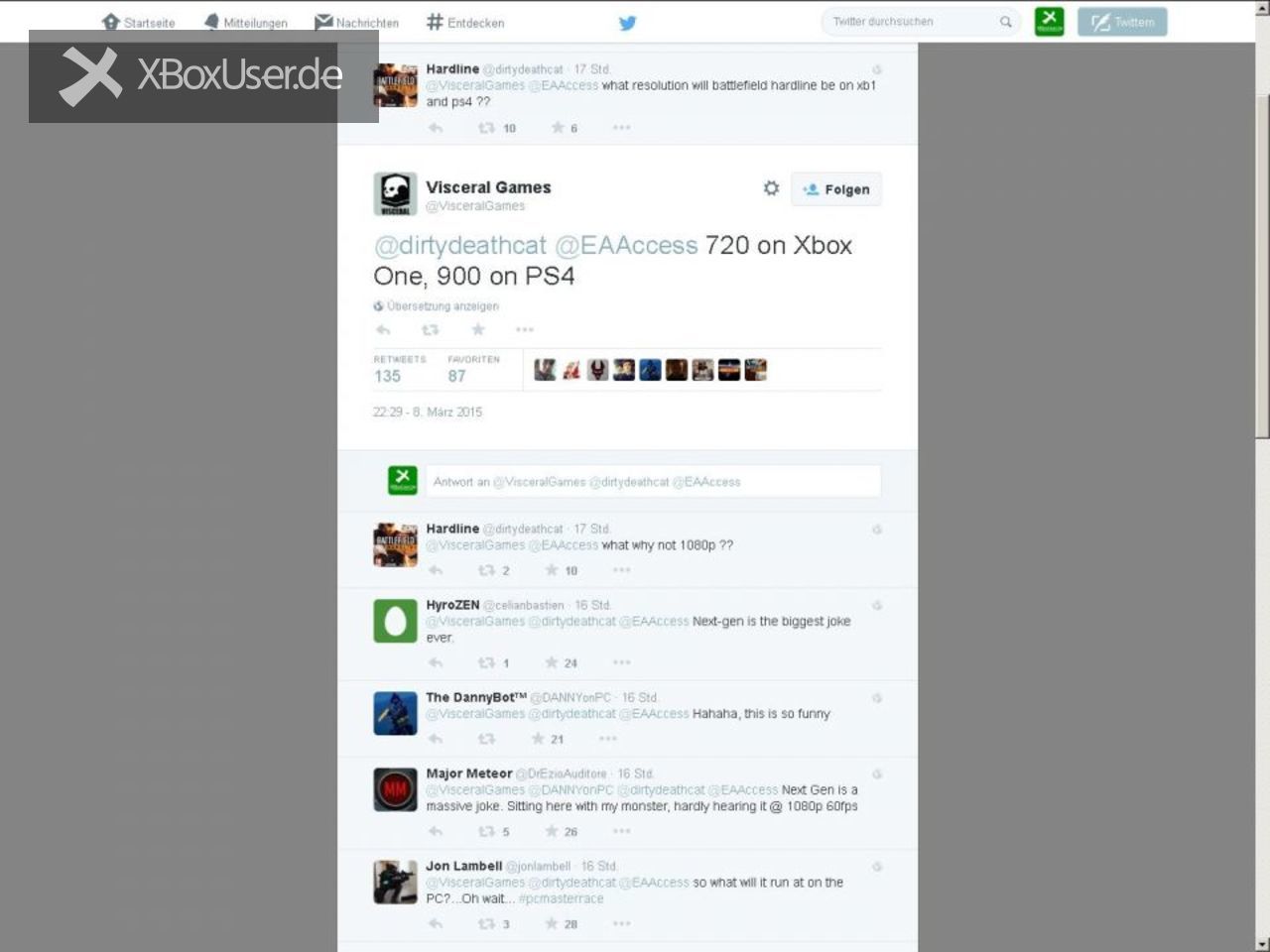Open Major Meteor's MM avatar

click(395, 789)
